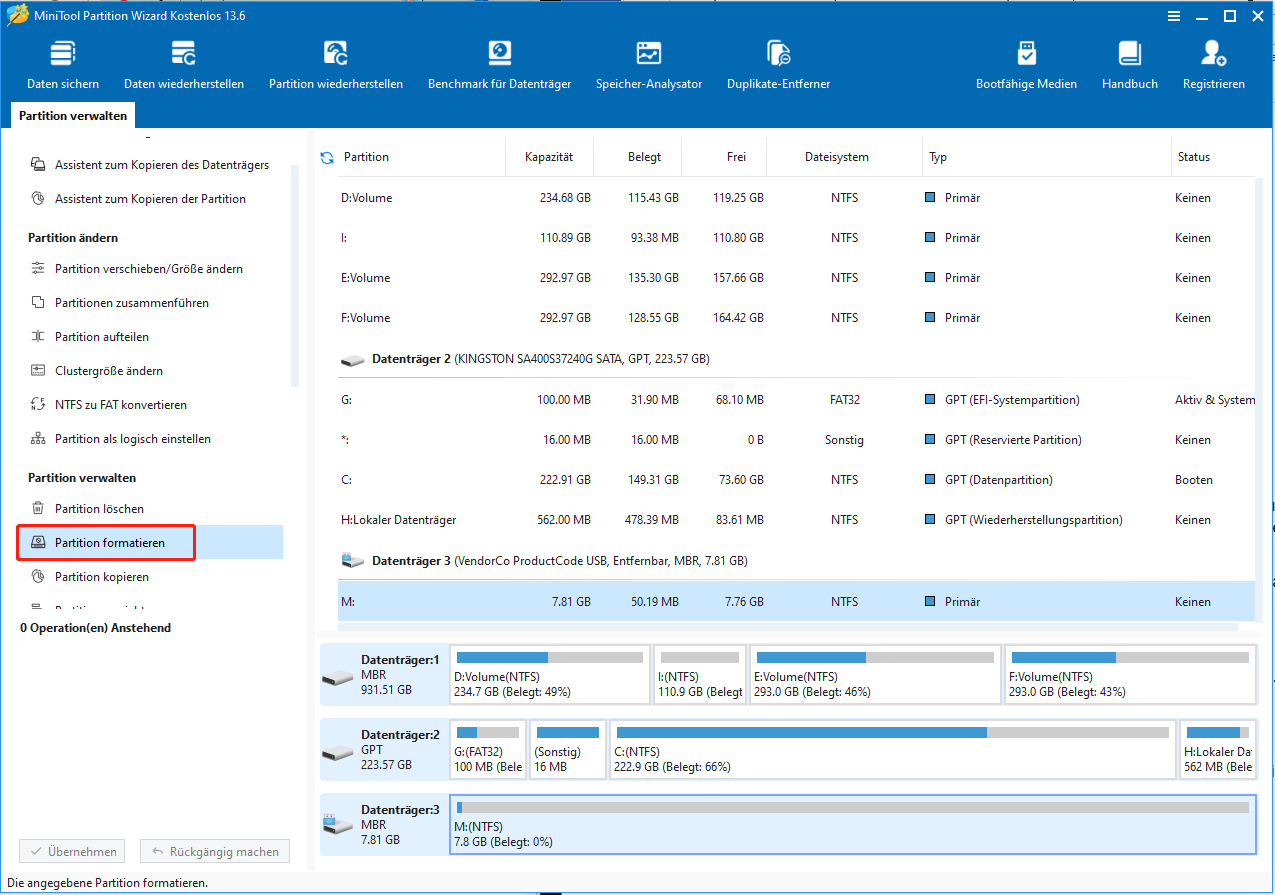Click C:(NTFS) block in disk map
Screen dimensions: 1275x895
point(892,749)
